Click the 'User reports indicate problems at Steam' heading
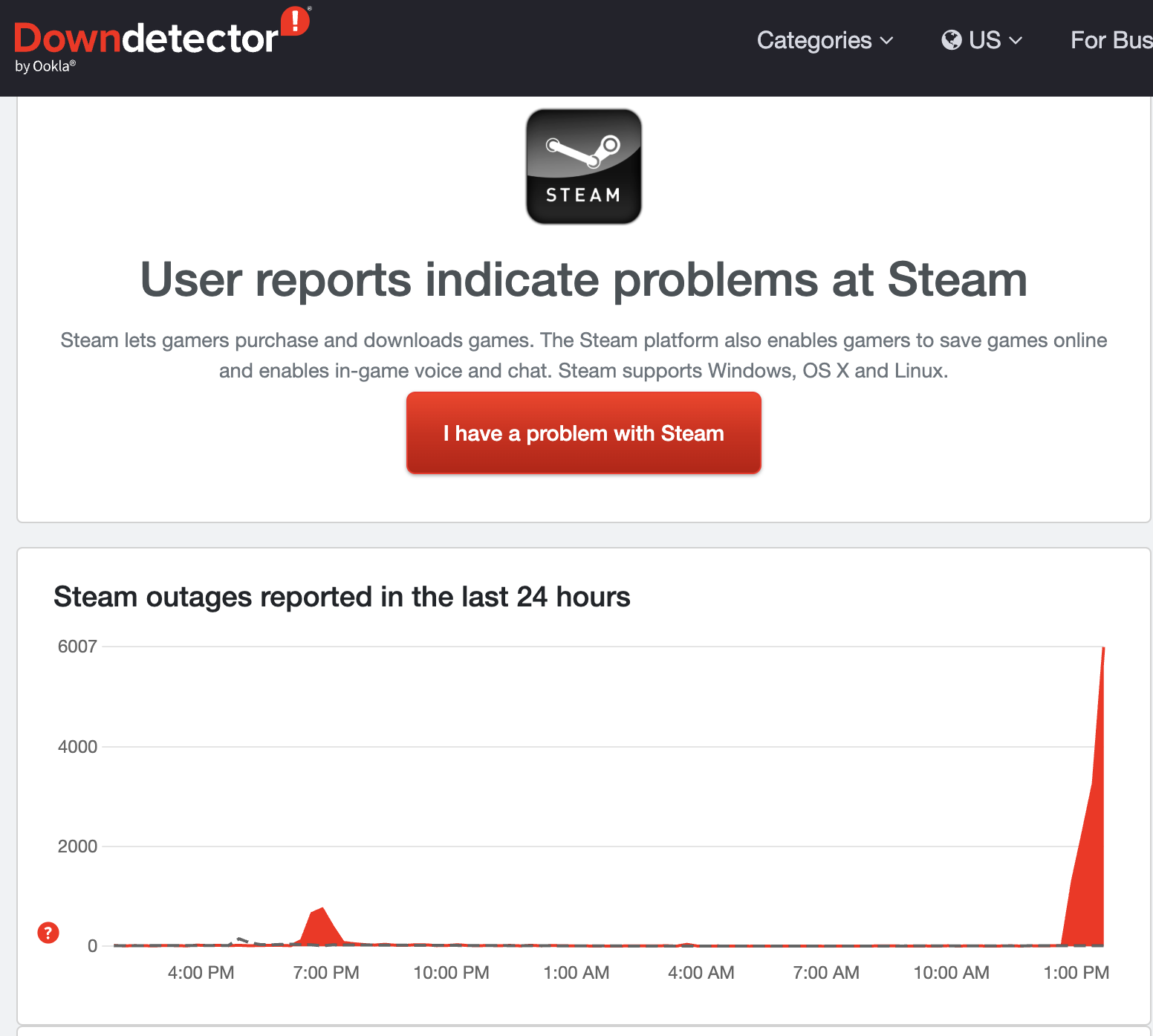 (x=583, y=280)
